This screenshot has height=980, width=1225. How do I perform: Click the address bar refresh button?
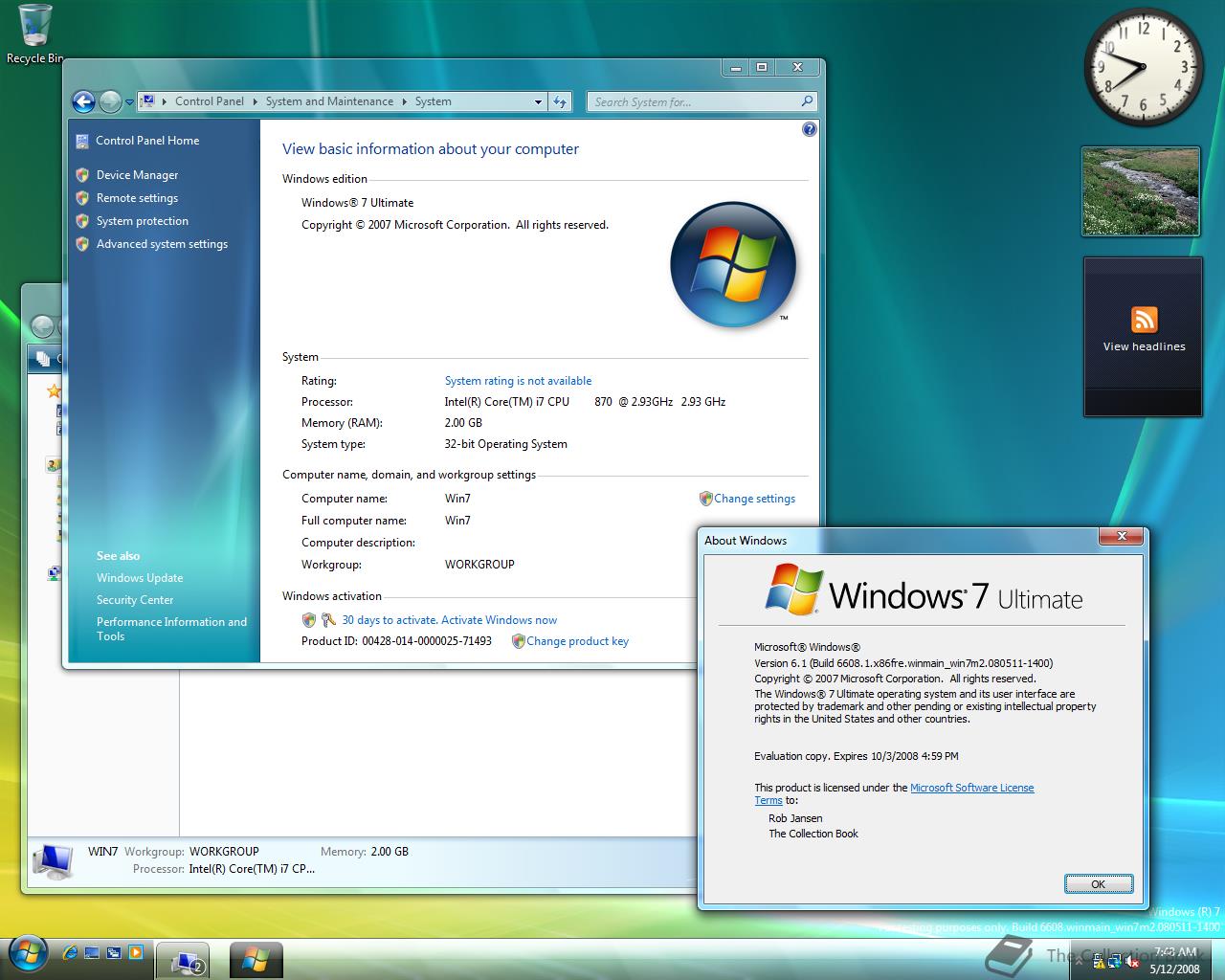pos(560,101)
